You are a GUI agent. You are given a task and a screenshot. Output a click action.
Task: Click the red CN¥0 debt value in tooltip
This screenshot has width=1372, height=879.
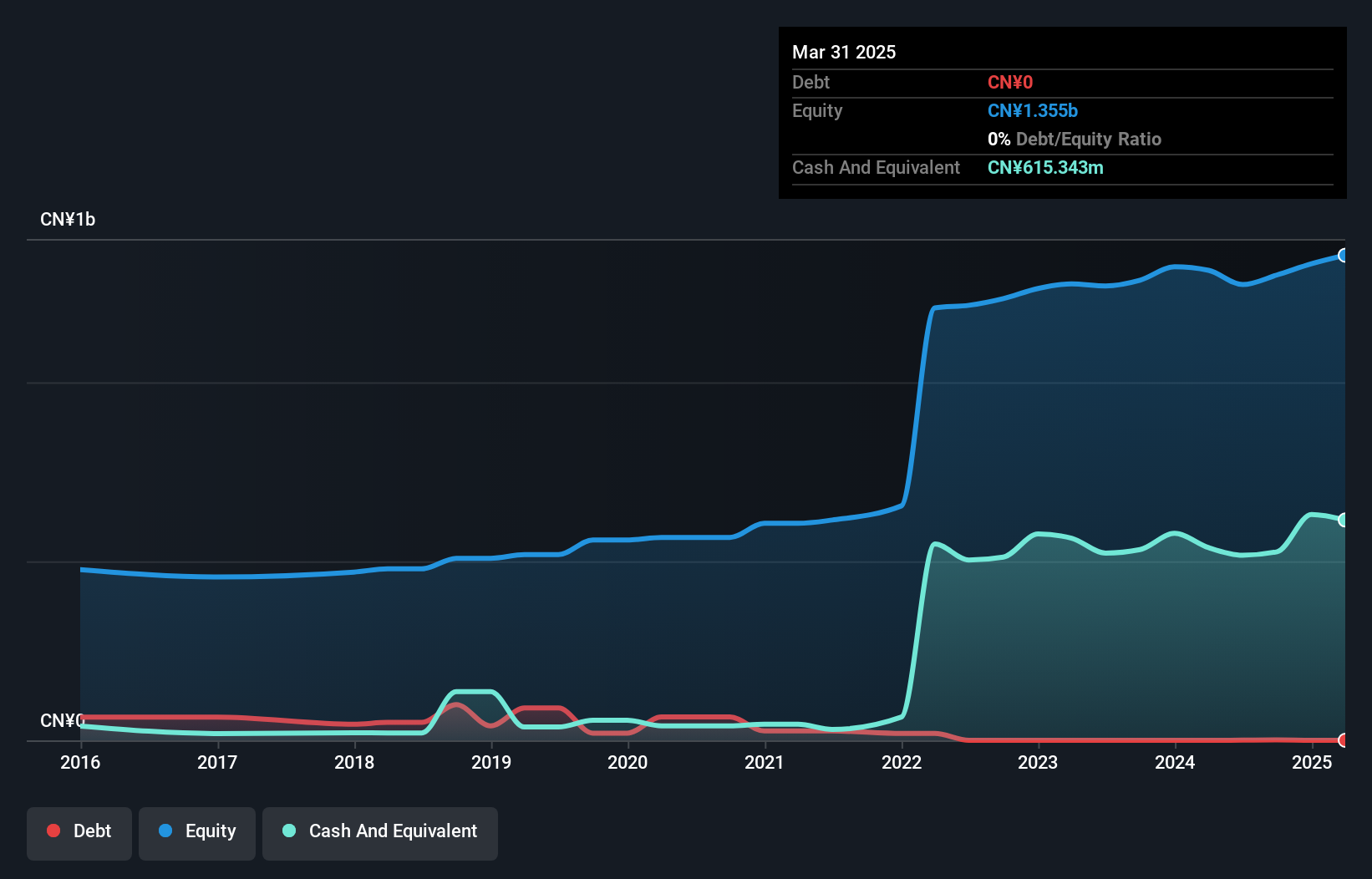pos(1010,82)
